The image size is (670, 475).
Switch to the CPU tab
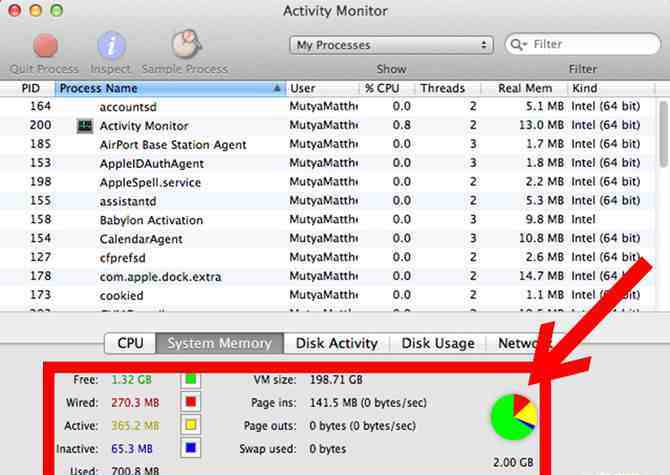[130, 343]
